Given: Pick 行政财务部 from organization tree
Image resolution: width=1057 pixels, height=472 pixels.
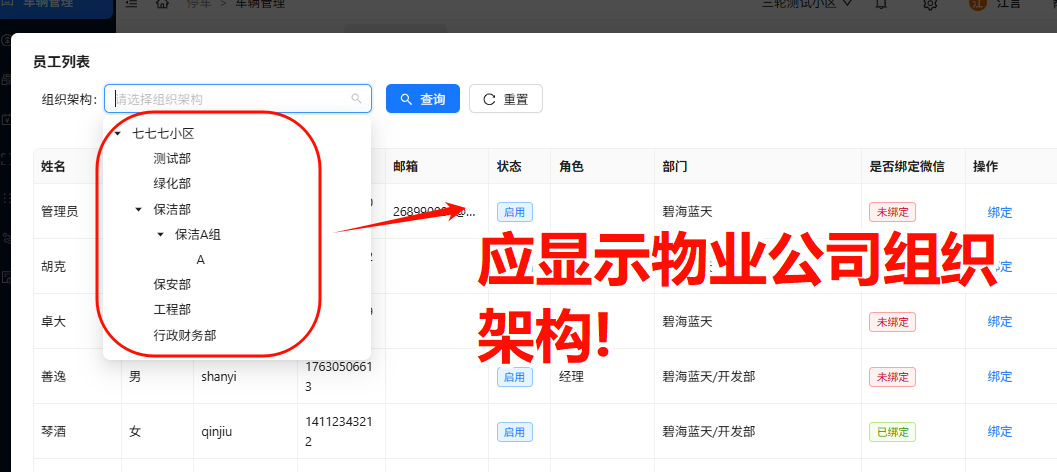Looking at the screenshot, I should [185, 336].
